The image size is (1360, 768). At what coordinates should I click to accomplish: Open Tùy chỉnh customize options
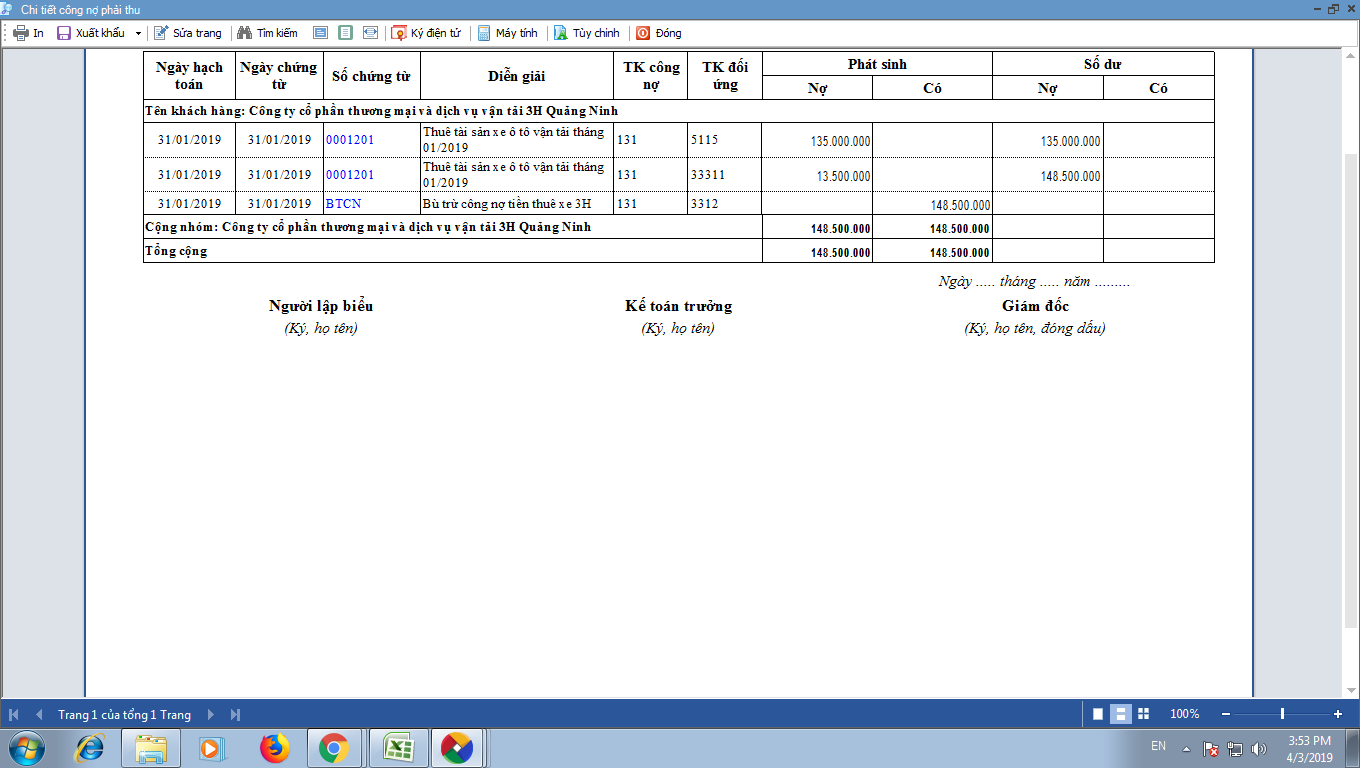tap(587, 33)
